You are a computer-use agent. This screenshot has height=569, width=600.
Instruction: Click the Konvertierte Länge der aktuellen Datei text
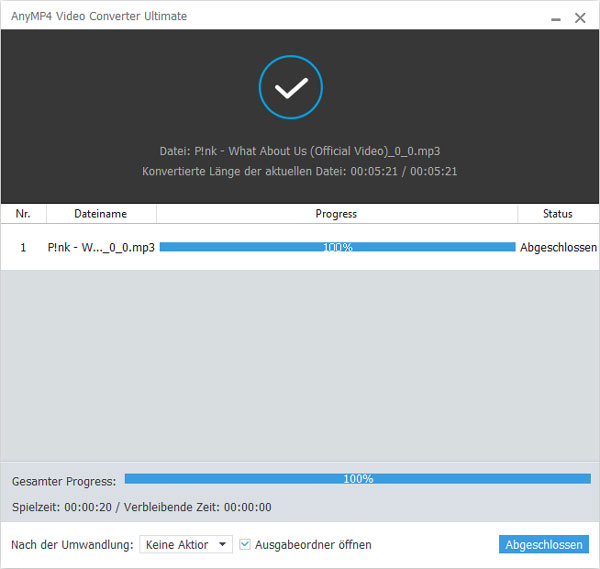(x=300, y=171)
